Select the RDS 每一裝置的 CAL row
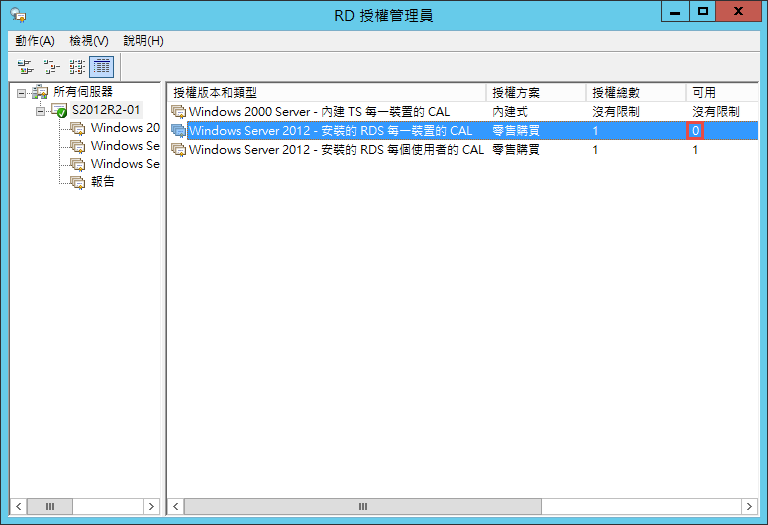768x525 pixels. [x=463, y=131]
